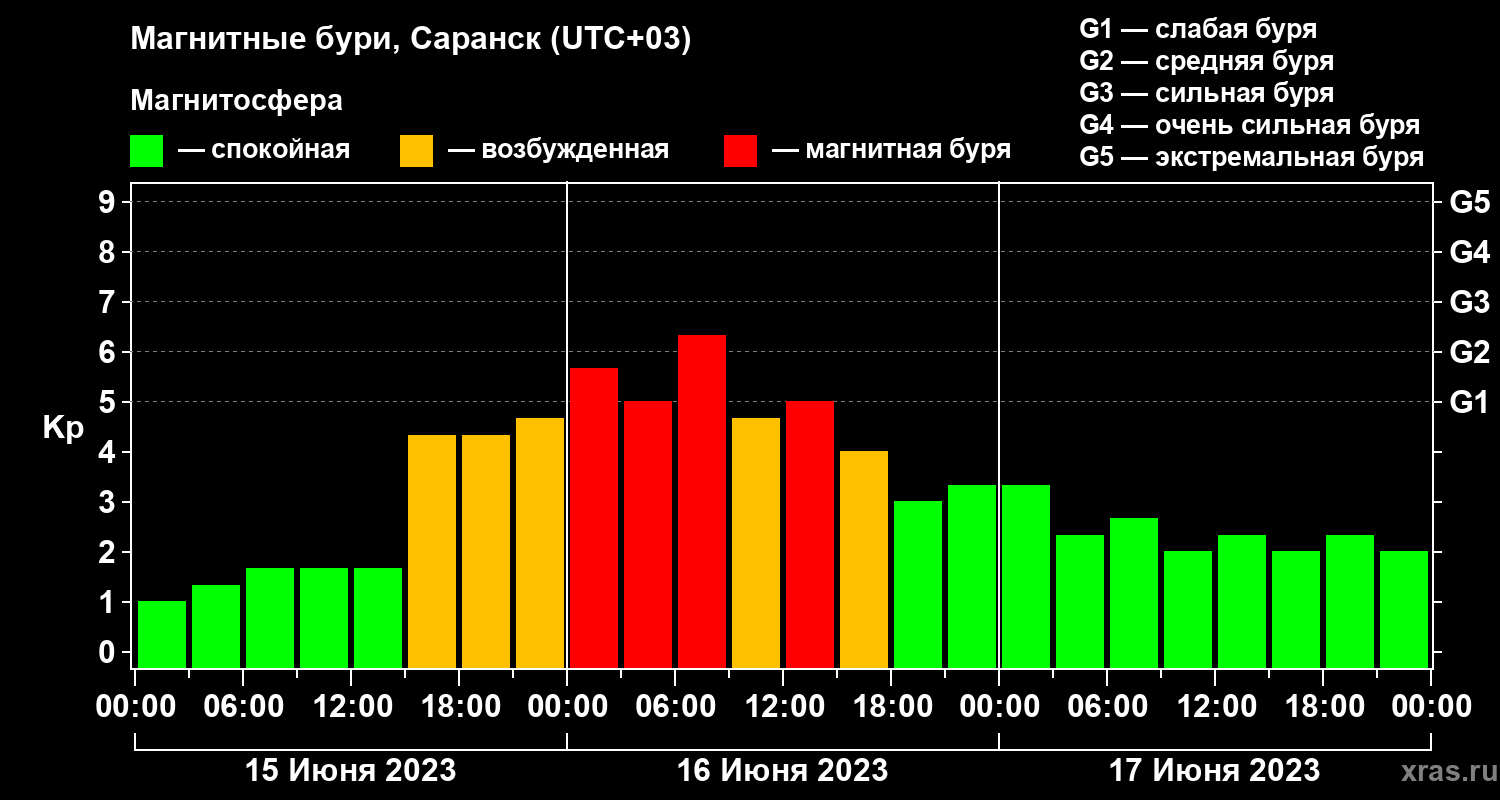Viewport: 1500px width, 800px height.
Task: Click the yellow bar for 16 June 15:00–18:00
Action: click(864, 559)
